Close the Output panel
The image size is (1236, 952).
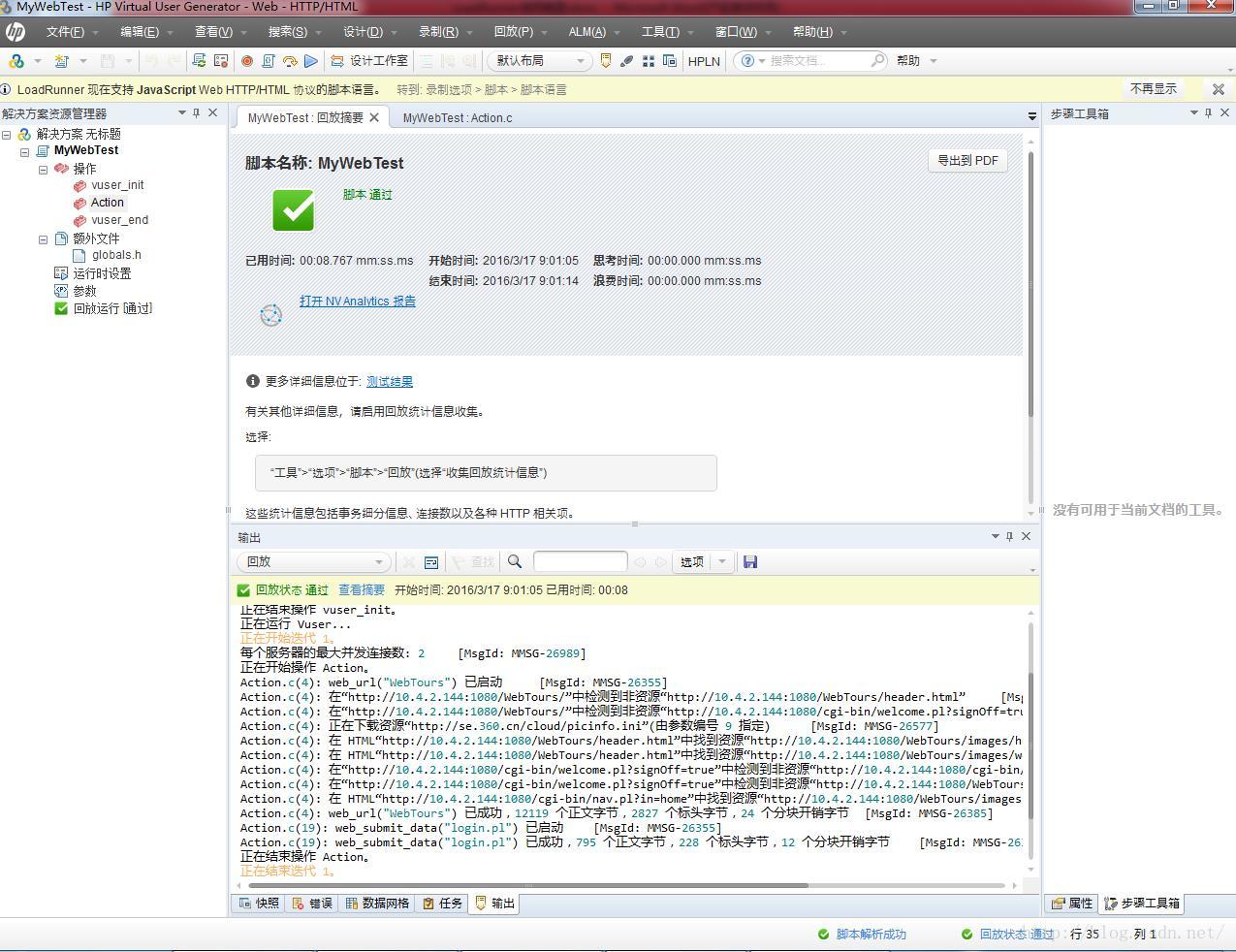(1027, 536)
